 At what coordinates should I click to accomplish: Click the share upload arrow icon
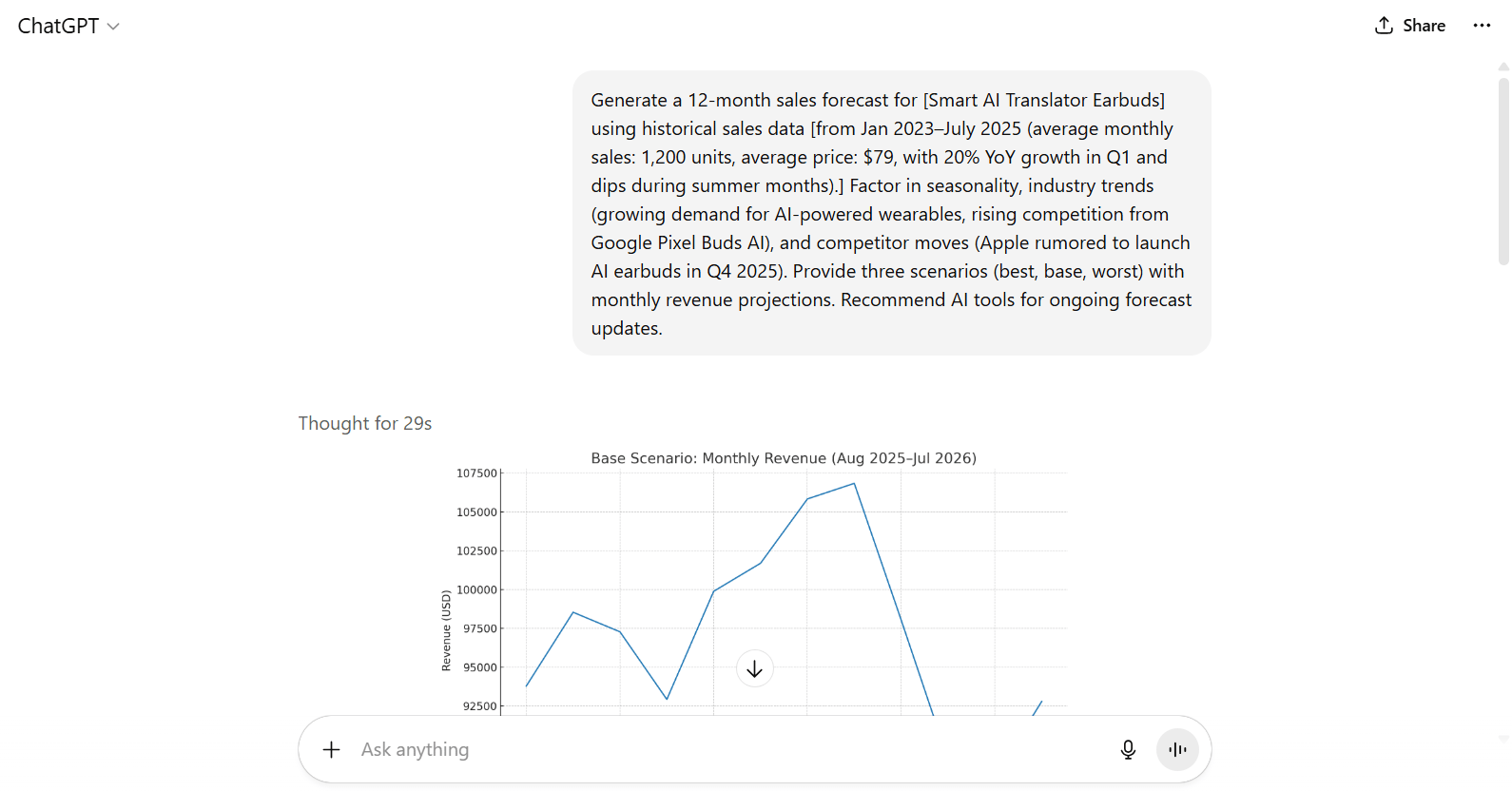click(x=1384, y=26)
